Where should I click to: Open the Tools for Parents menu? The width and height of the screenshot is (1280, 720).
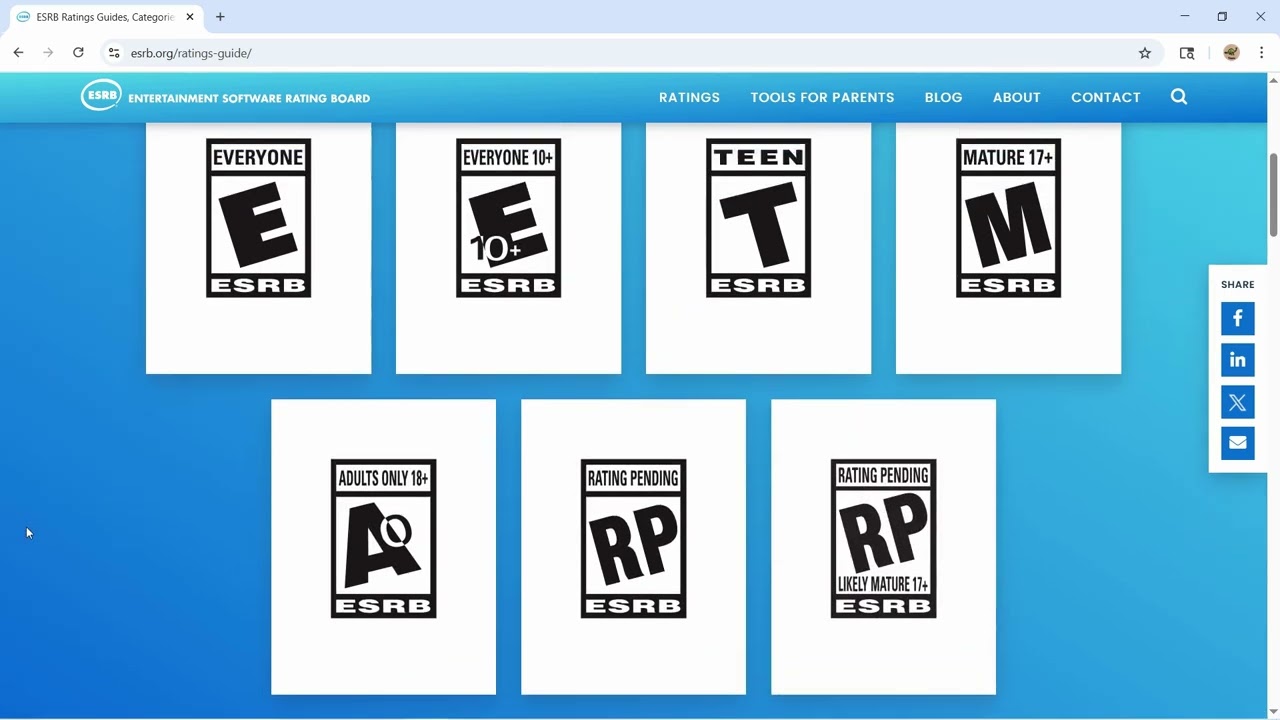pyautogui.click(x=822, y=97)
